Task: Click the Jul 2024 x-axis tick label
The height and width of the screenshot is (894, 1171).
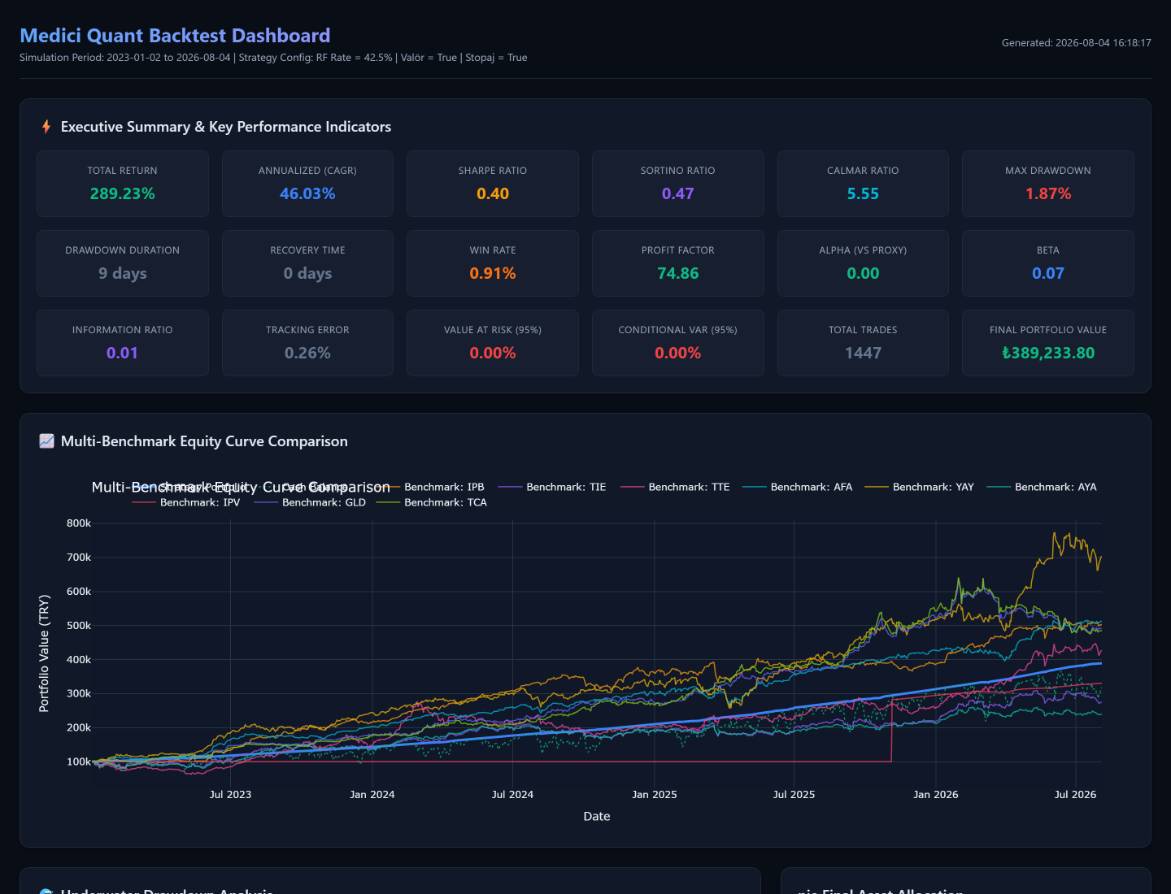Action: click(512, 795)
